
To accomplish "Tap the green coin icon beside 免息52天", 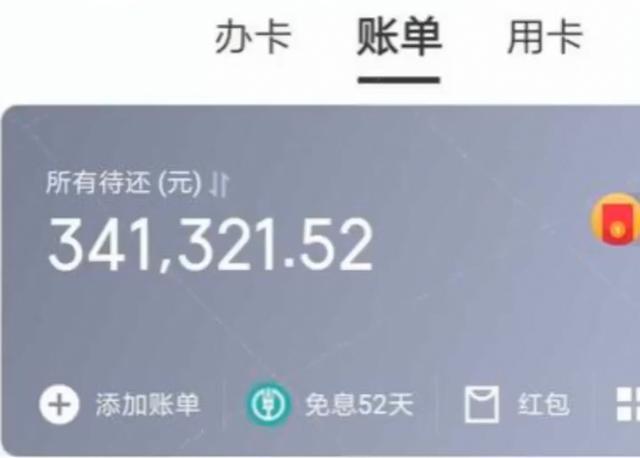I will [268, 404].
